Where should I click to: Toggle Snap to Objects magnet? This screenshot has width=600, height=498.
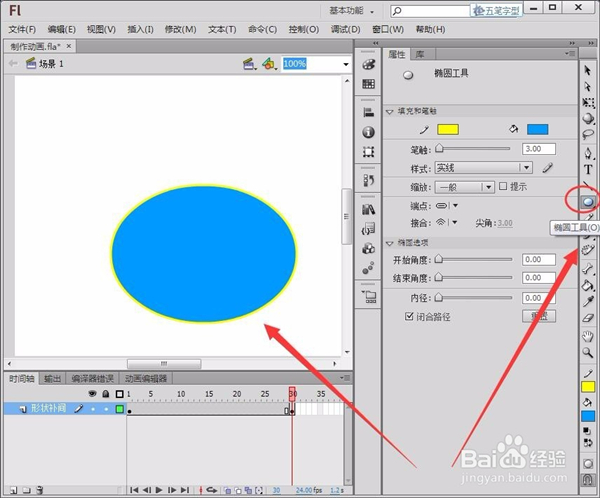pos(588,480)
